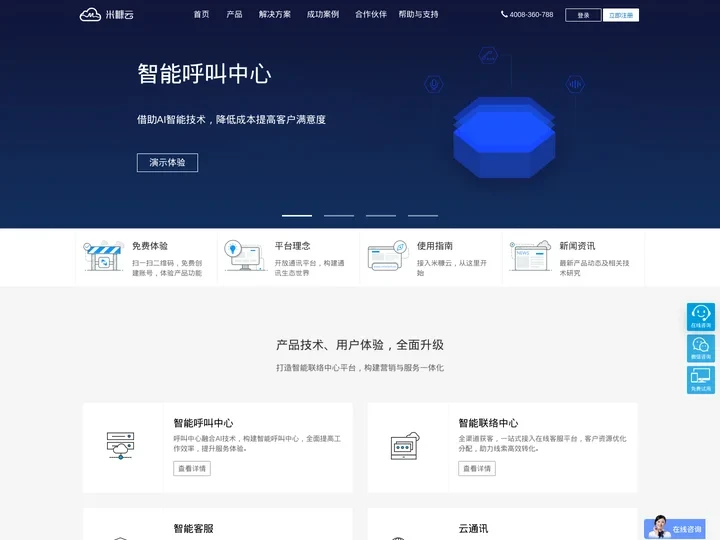Click the 立即注册 register button
This screenshot has height=540, width=720.
pos(621,15)
